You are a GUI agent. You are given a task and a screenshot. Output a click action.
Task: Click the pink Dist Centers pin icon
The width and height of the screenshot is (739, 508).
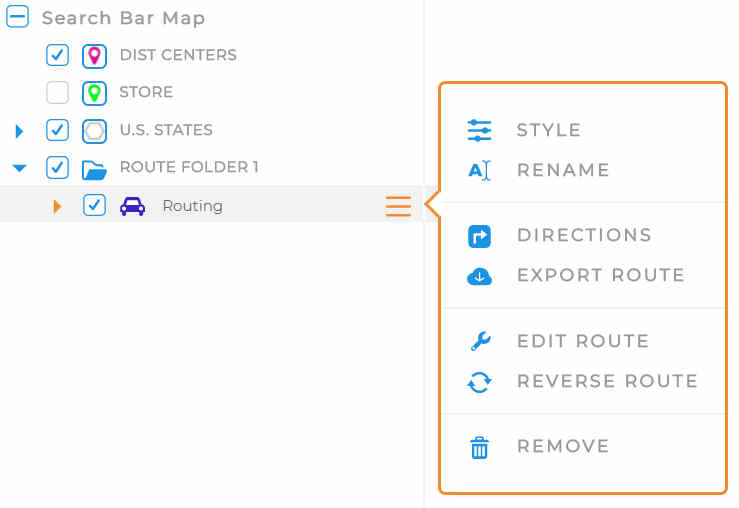click(x=94, y=56)
